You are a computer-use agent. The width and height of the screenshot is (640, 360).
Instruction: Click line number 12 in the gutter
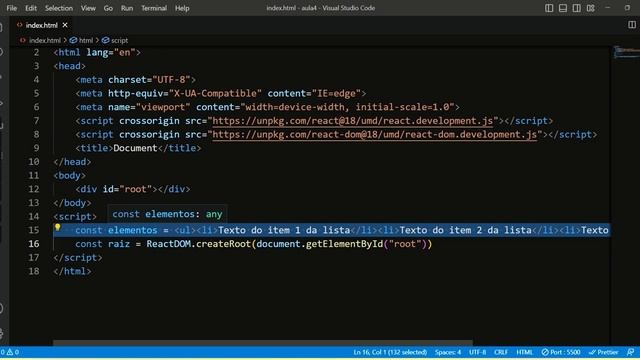click(33, 189)
